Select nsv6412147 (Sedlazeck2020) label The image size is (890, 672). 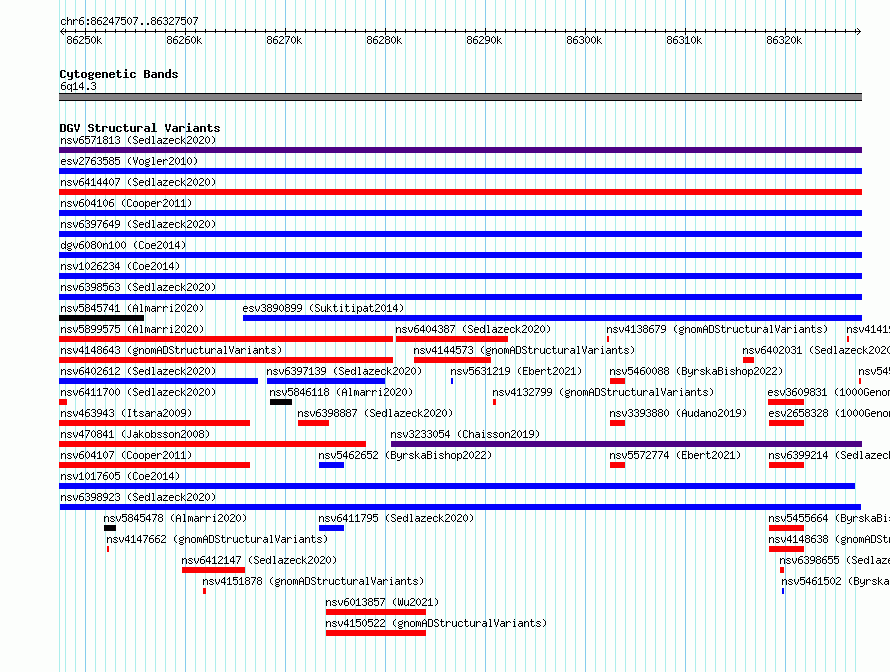(x=259, y=560)
